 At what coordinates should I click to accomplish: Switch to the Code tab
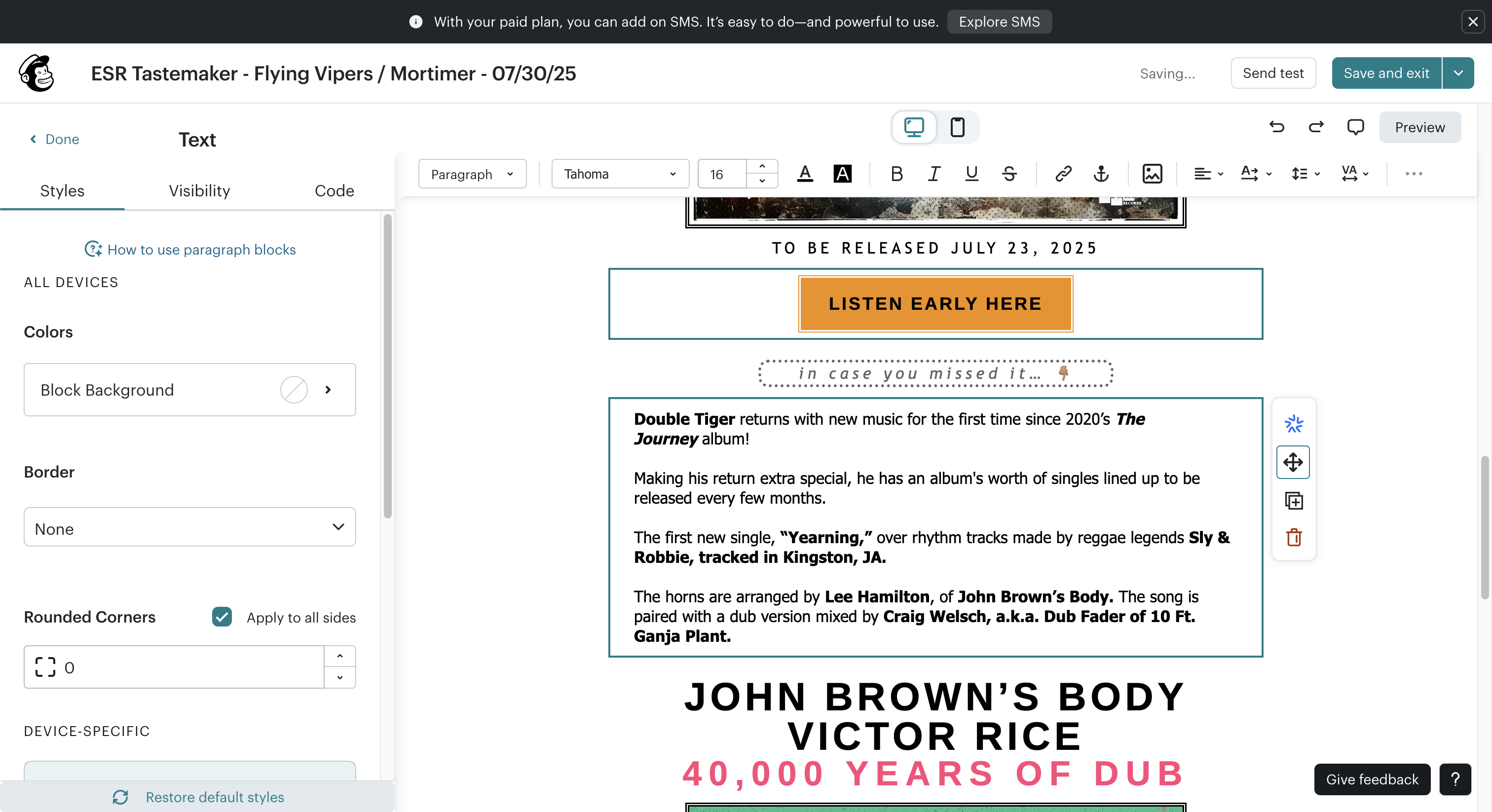(334, 190)
